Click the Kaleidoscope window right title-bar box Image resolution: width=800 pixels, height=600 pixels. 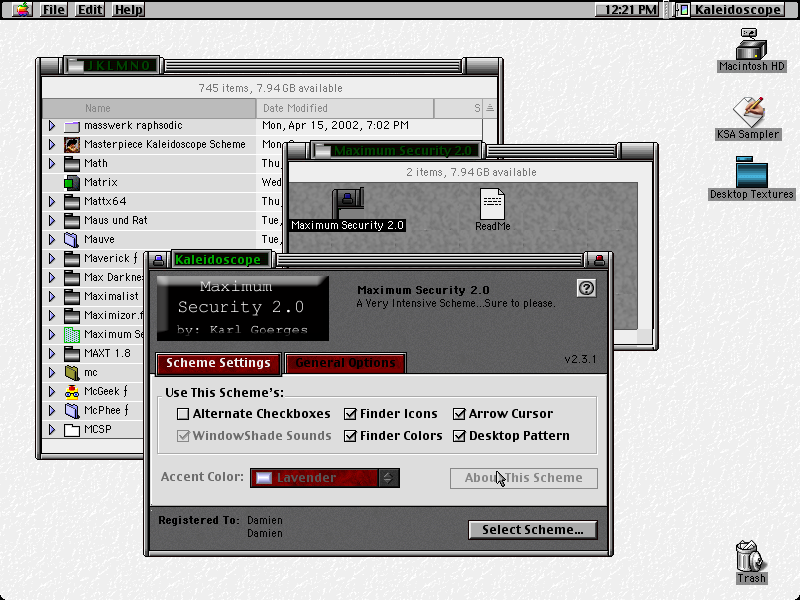point(599,260)
